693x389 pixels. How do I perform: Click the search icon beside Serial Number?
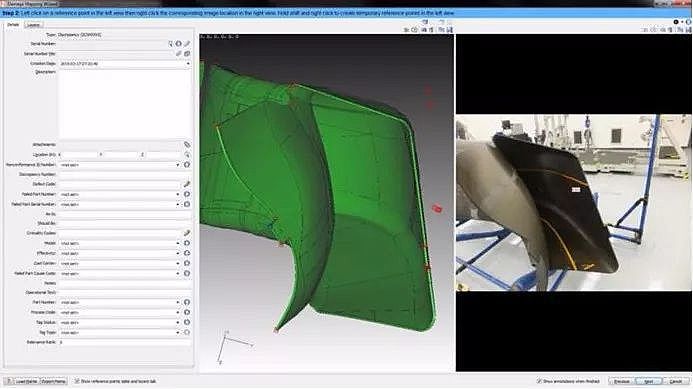click(x=170, y=44)
